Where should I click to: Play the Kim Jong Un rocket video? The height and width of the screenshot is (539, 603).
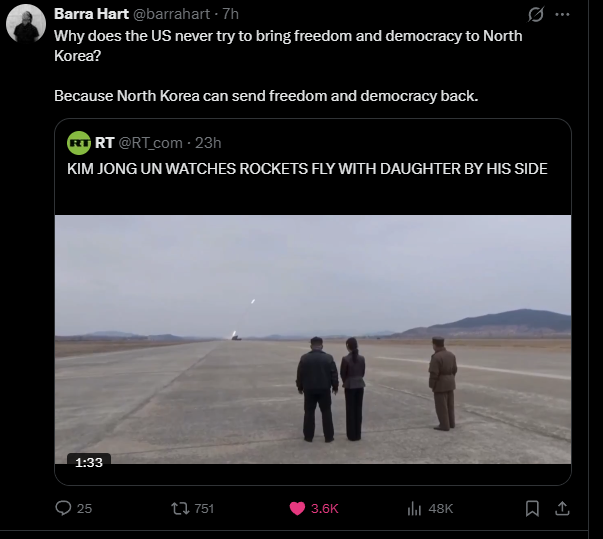click(313, 339)
